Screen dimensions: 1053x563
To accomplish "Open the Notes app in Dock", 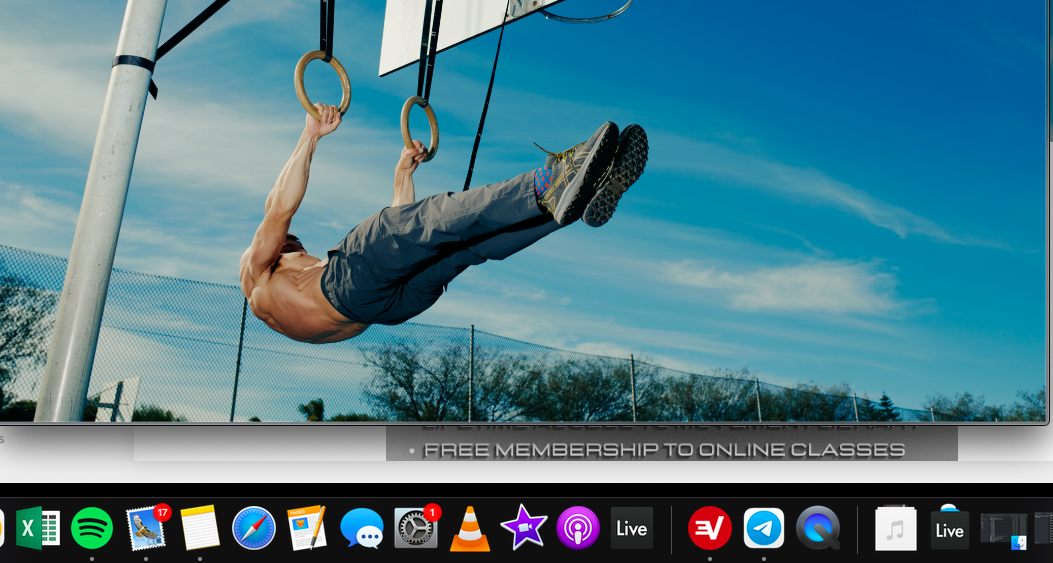I will (x=200, y=528).
